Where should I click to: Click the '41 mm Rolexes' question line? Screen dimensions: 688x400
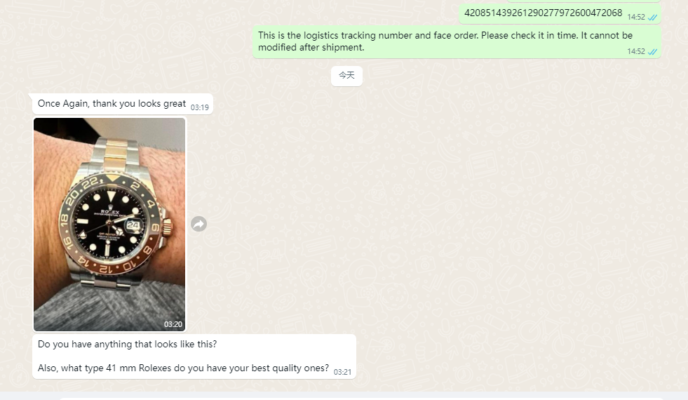click(x=183, y=368)
